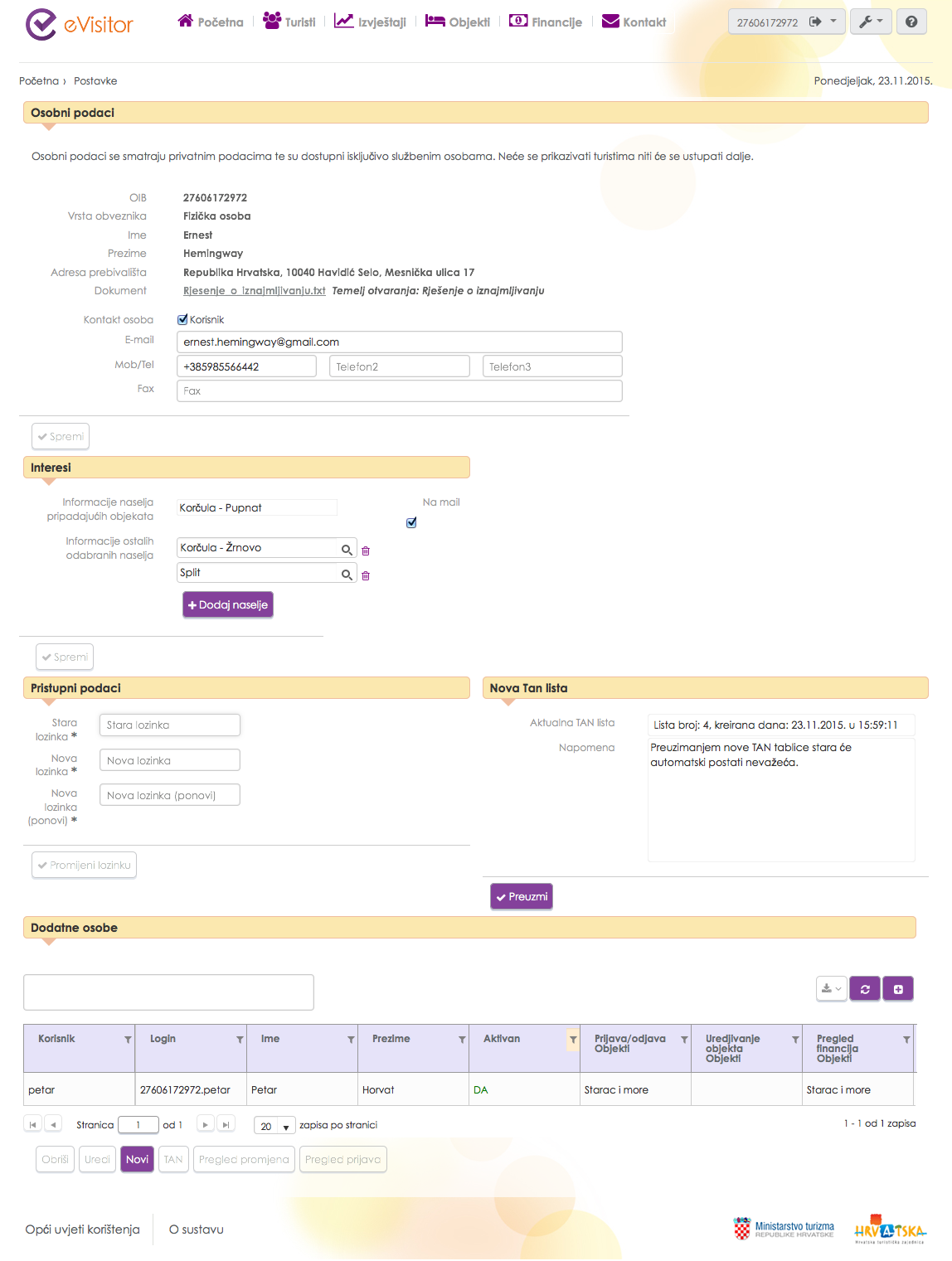Open the records per page dropdown
The width and height of the screenshot is (952, 1261).
274,1126
